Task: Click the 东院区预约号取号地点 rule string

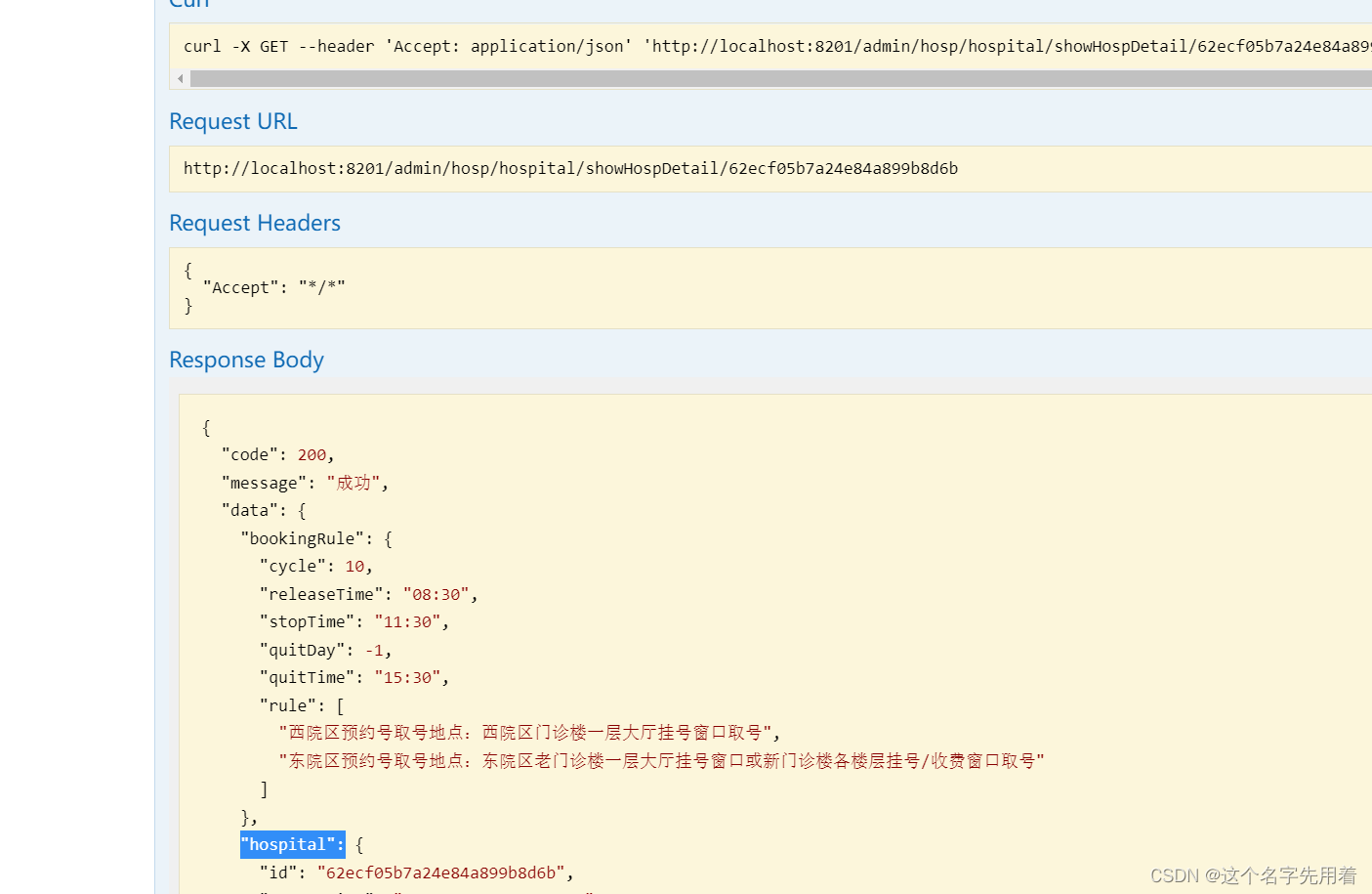Action: pyautogui.click(x=661, y=761)
